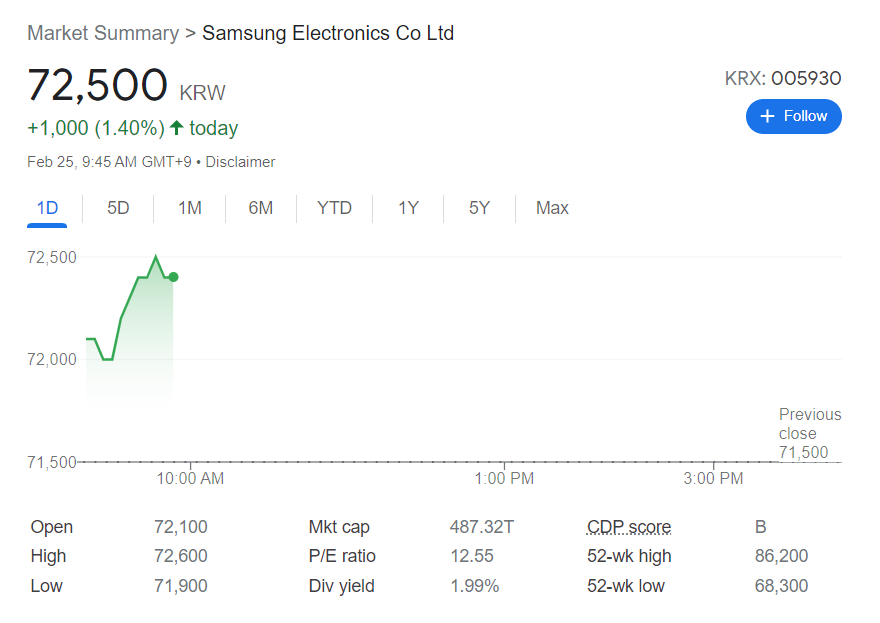Screen dimensions: 880x623
Task: Click the green current price dot
Action: [173, 277]
